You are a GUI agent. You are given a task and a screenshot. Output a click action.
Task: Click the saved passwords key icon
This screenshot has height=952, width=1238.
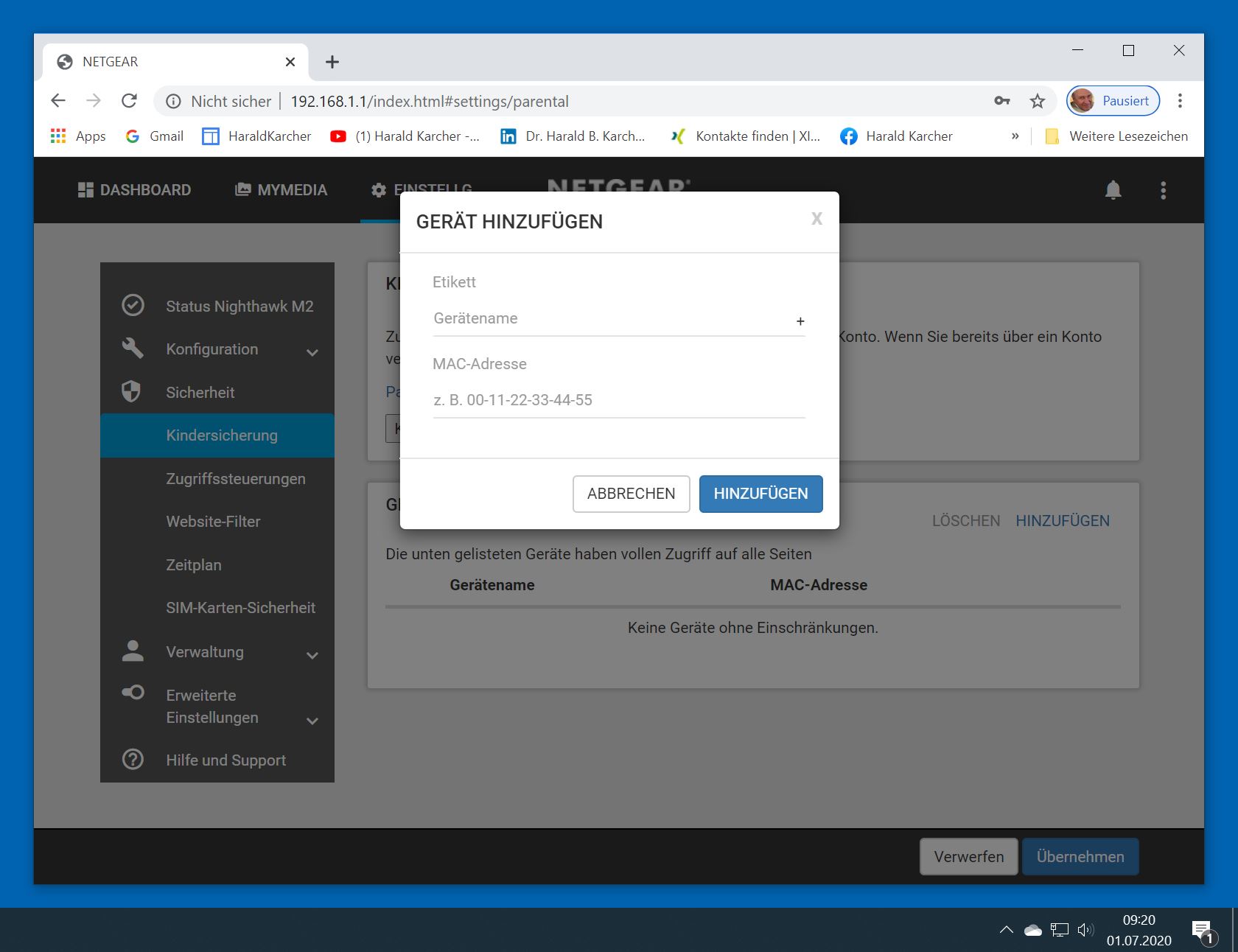[x=1002, y=102]
